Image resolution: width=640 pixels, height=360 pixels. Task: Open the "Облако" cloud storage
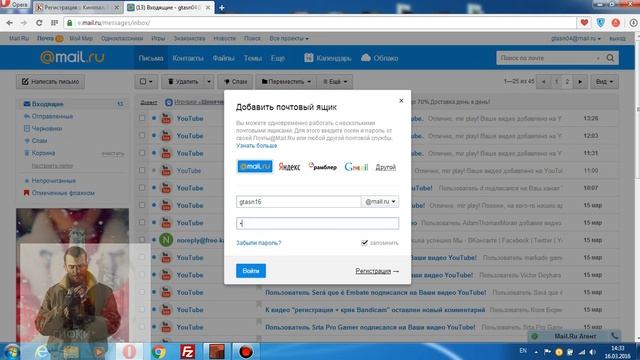(380, 58)
